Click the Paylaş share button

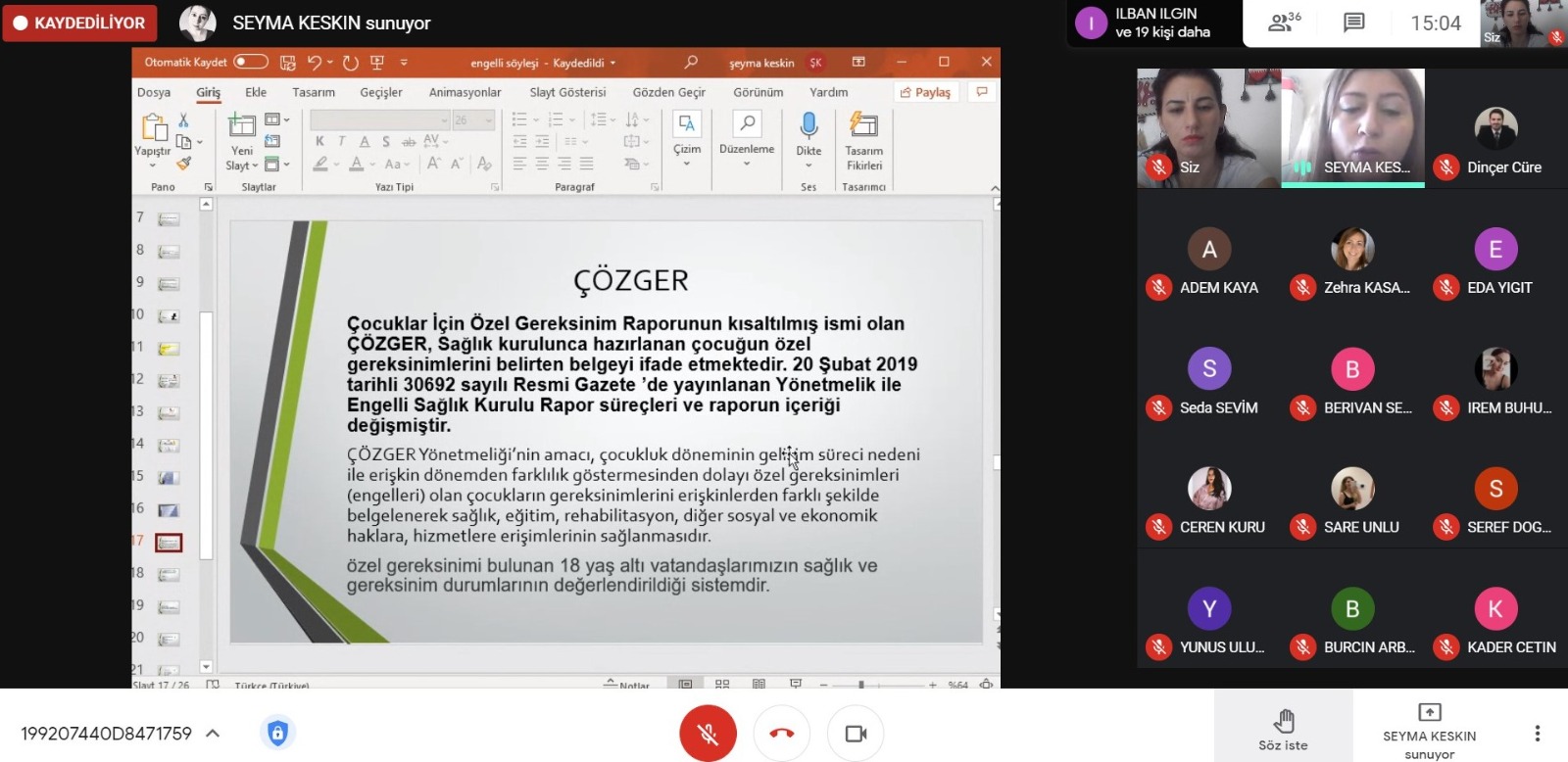pos(925,92)
